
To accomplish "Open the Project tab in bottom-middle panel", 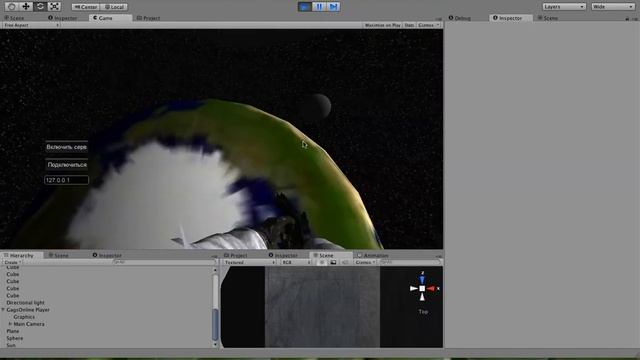I will 236,256.
